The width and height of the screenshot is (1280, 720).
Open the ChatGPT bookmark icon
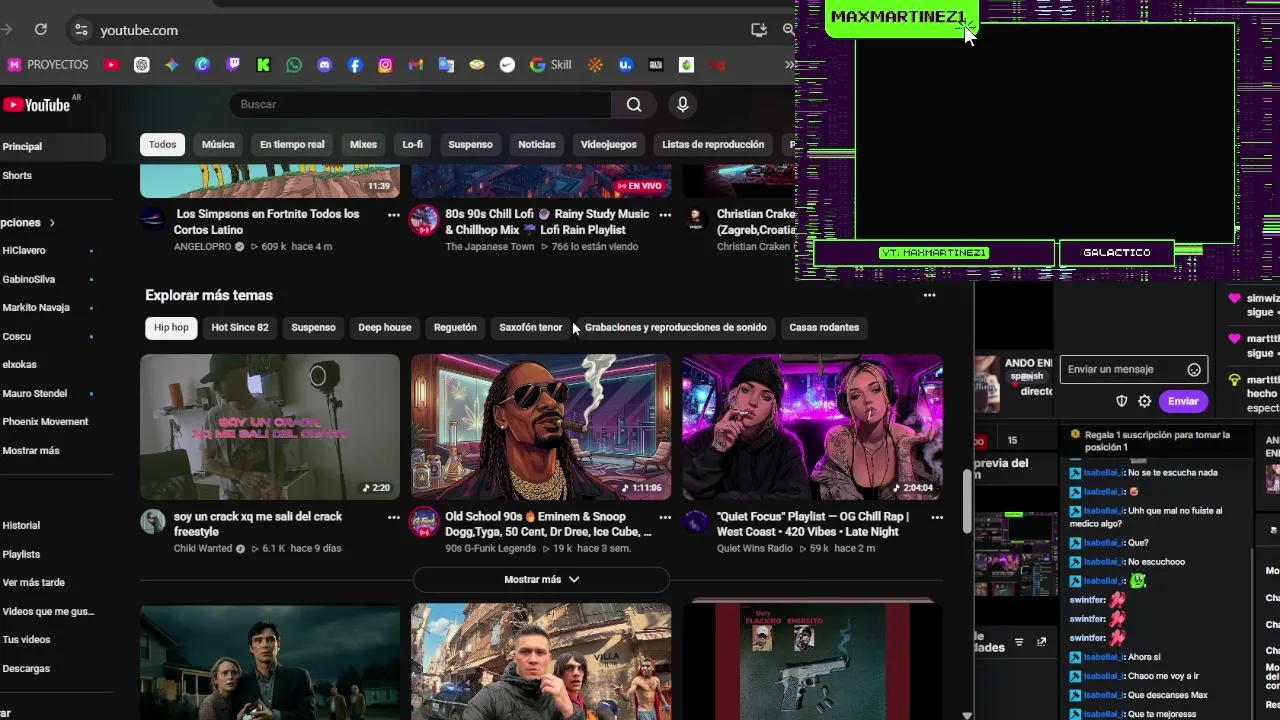(x=142, y=65)
